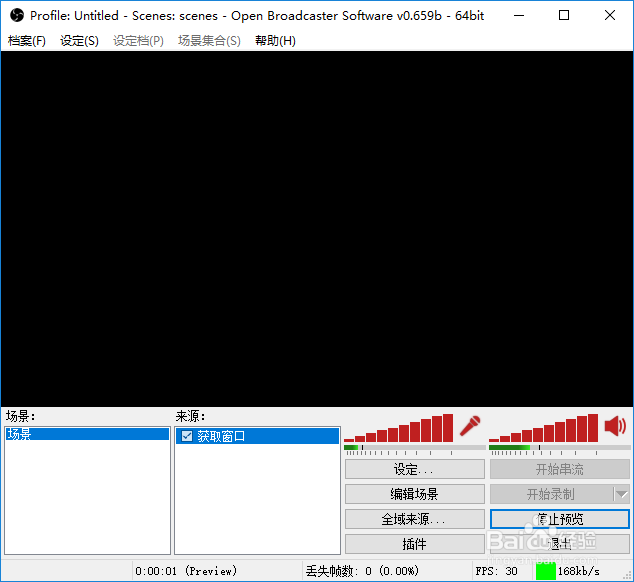The height and width of the screenshot is (582, 634).
Task: Minimize the OBS window
Action: pyautogui.click(x=519, y=15)
